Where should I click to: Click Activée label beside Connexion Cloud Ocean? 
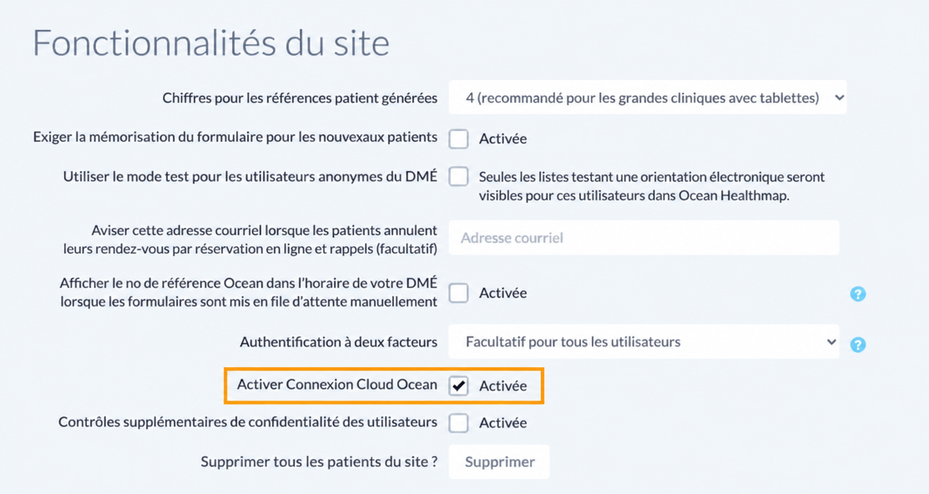click(503, 386)
